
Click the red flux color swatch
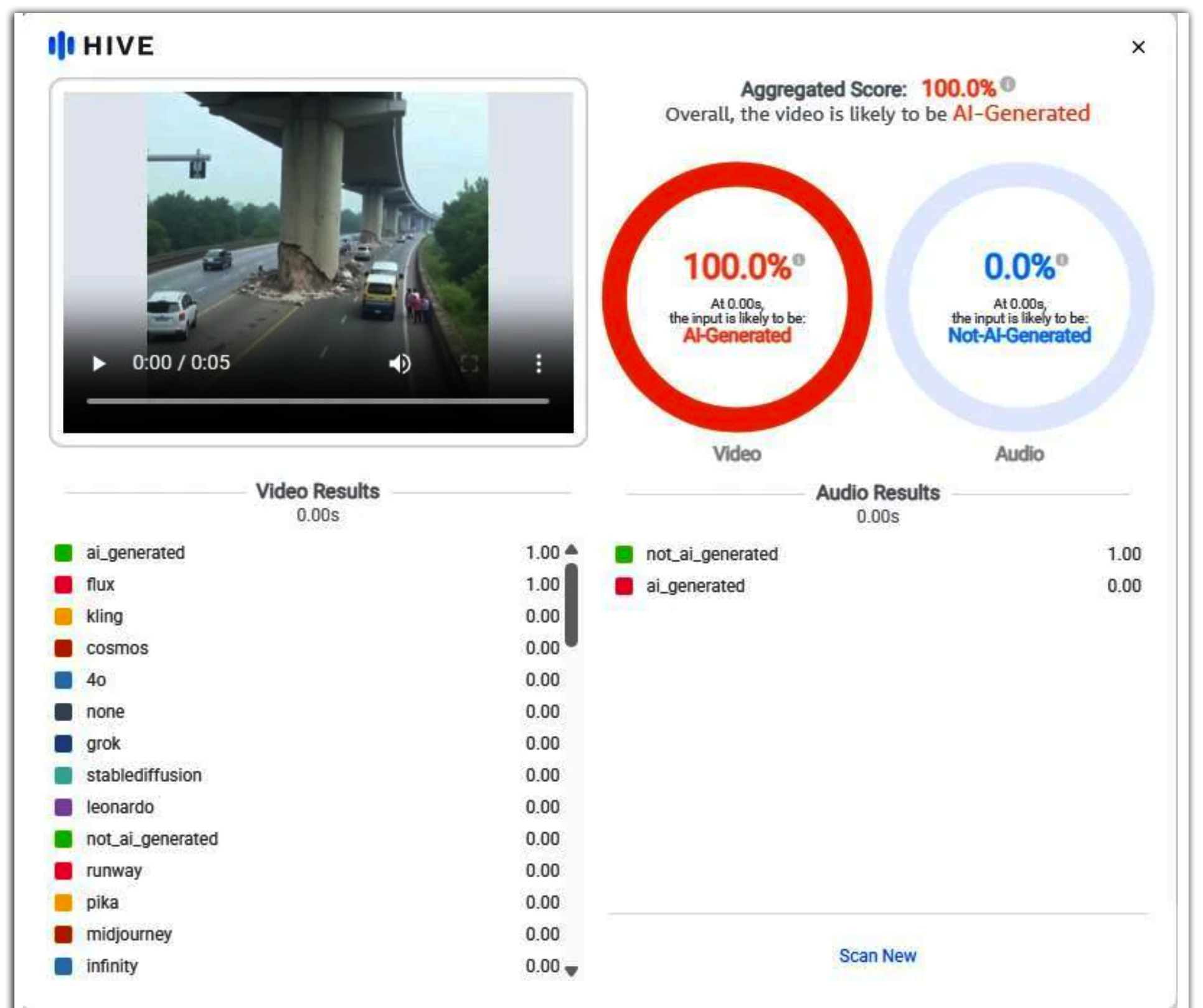click(x=64, y=585)
